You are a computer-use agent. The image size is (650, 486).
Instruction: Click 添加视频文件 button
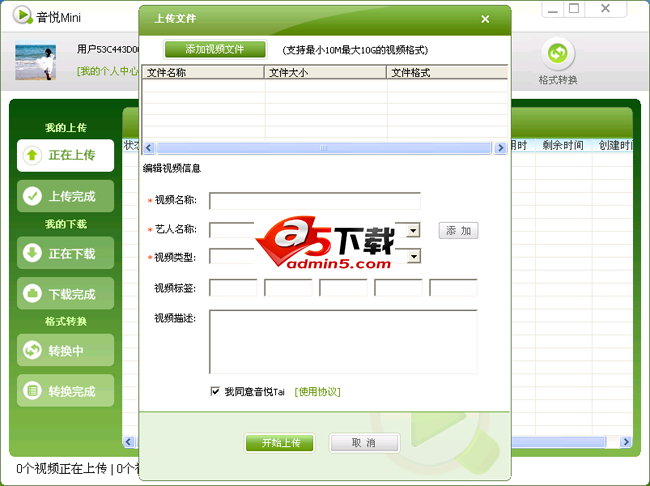tap(215, 49)
